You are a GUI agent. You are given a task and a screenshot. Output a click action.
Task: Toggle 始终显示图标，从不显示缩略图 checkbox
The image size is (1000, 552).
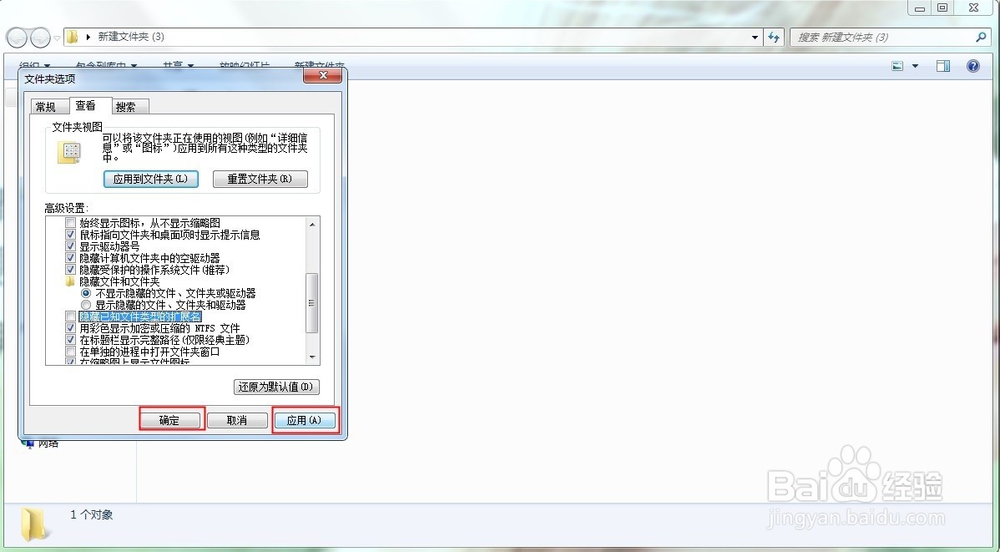click(71, 223)
